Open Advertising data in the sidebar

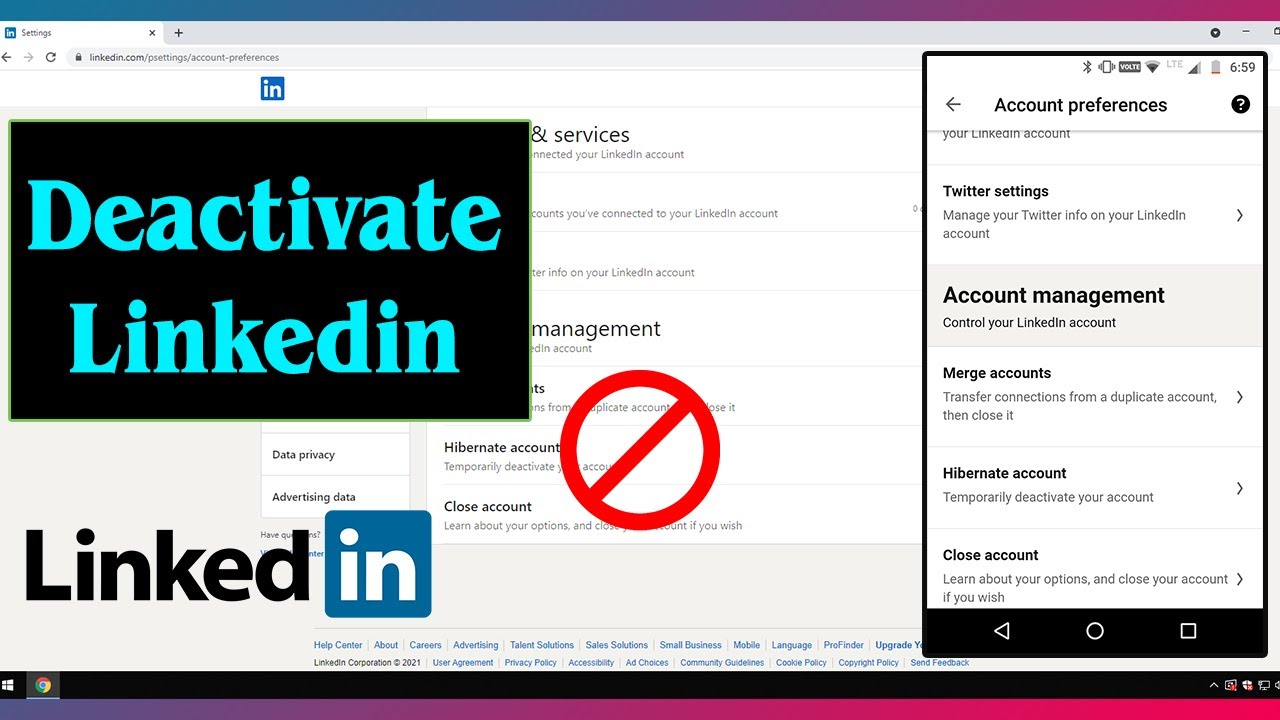(x=335, y=497)
